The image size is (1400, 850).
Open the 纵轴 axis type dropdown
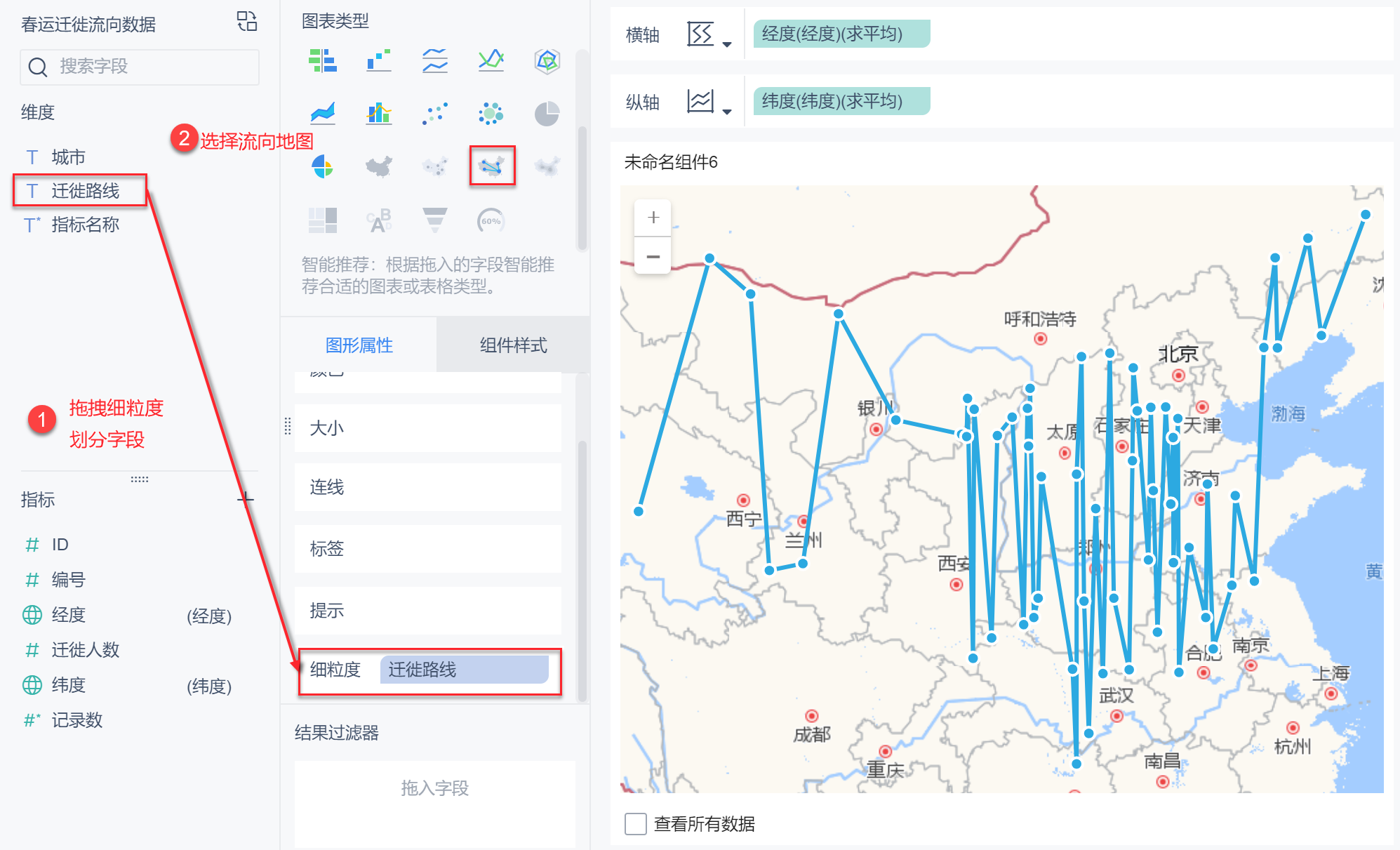click(710, 102)
